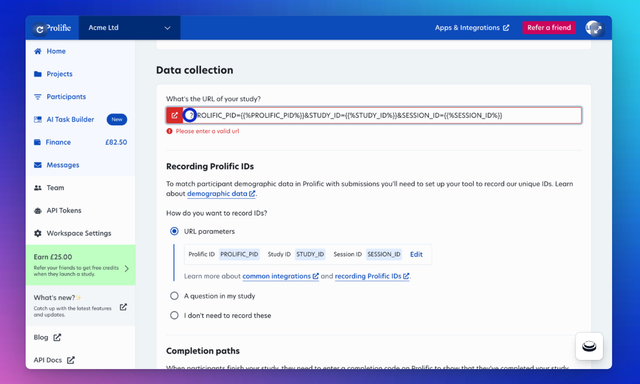The image size is (640, 384).
Task: Open Apps & Integrations link
Action: [472, 28]
